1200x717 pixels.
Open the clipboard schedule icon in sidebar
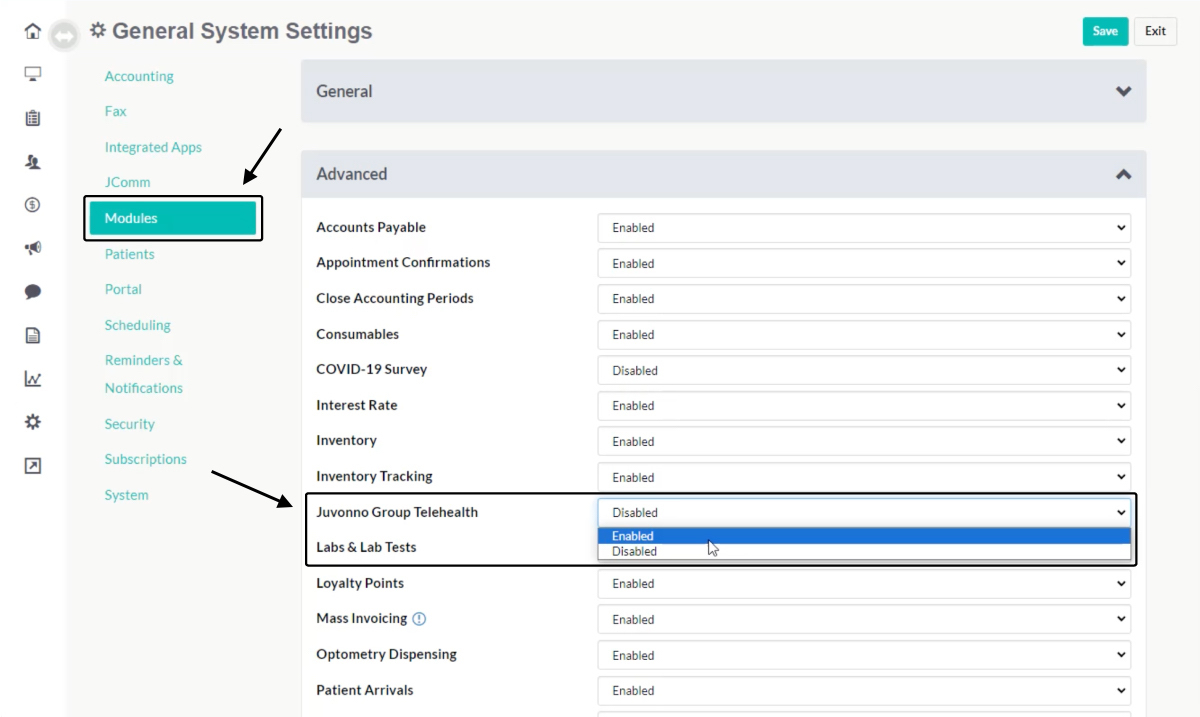(33, 118)
